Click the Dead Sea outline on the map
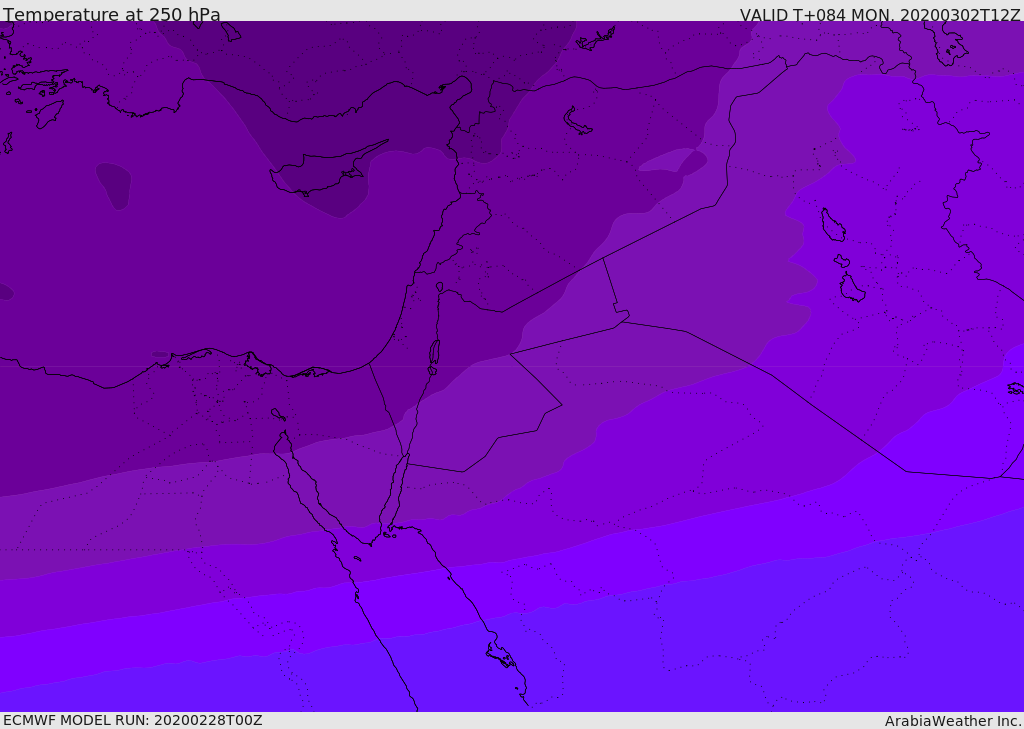Image resolution: width=1024 pixels, height=729 pixels. pyautogui.click(x=434, y=353)
